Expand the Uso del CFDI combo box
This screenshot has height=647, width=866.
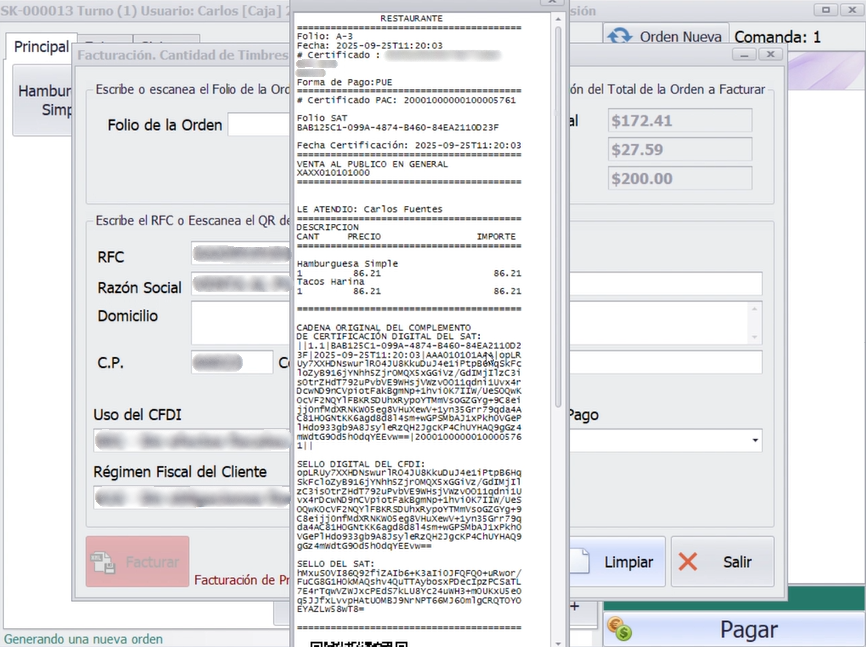pyautogui.click(x=190, y=440)
